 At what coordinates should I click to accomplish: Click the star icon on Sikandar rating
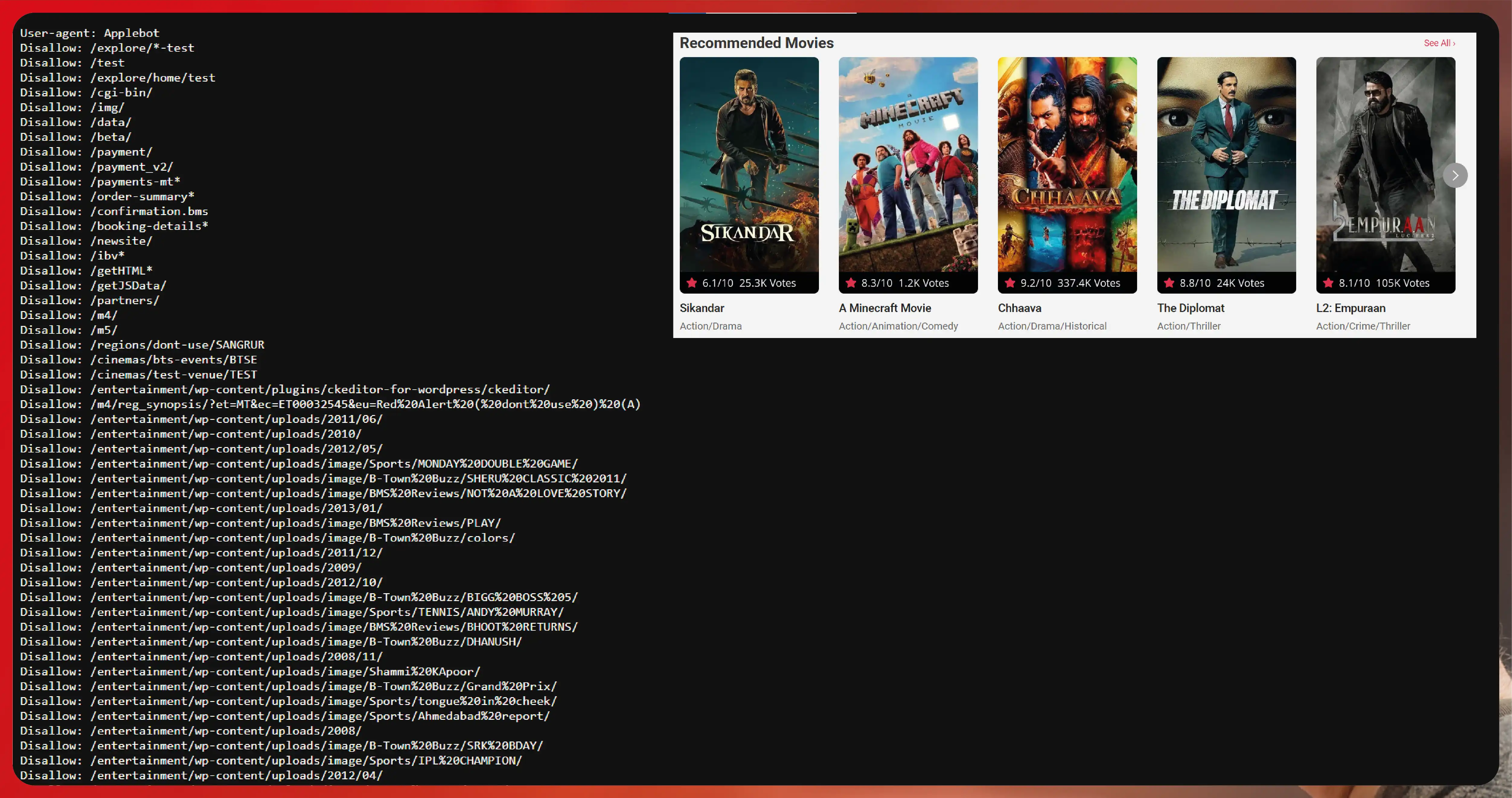tap(692, 282)
